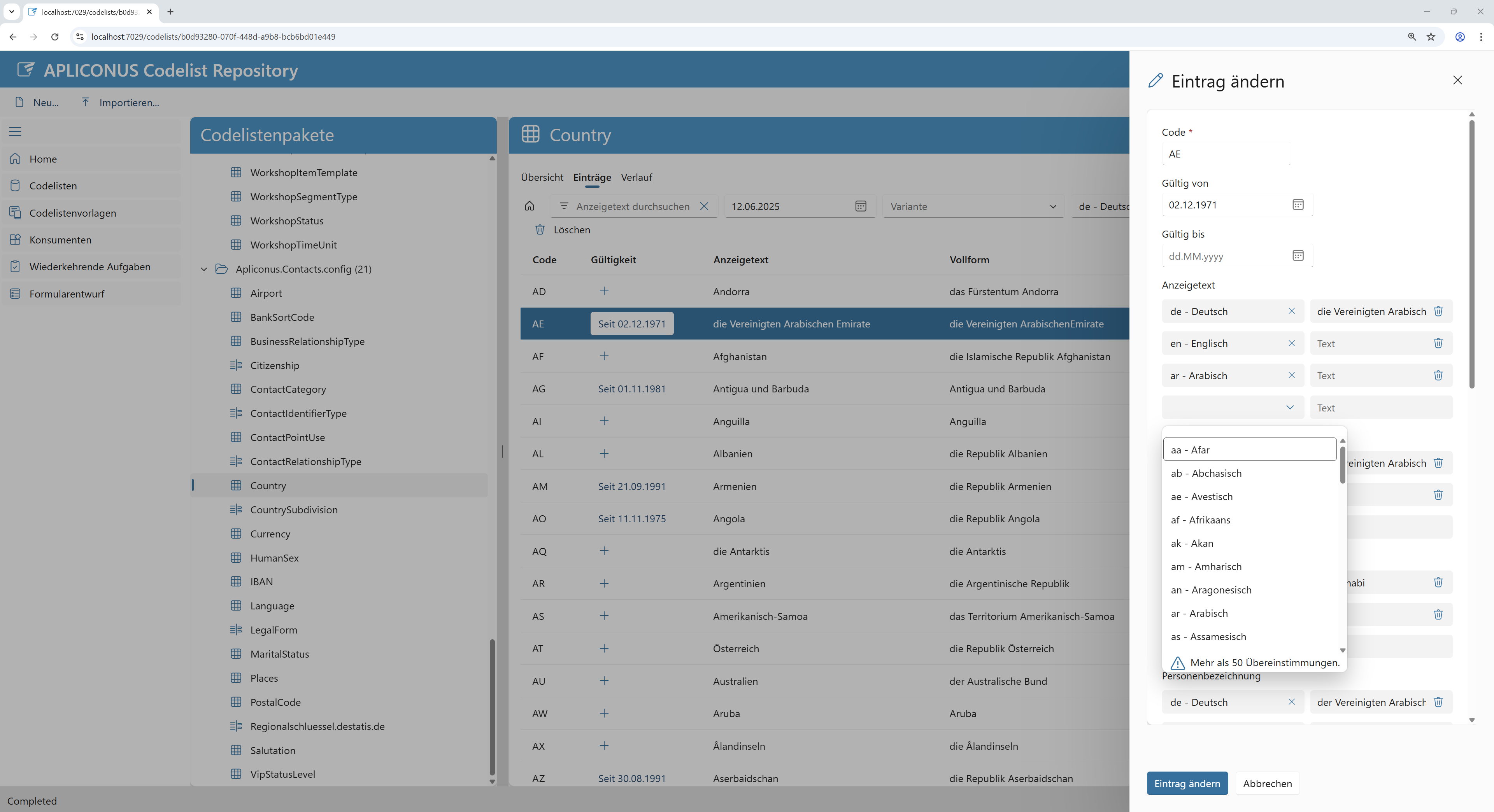The width and height of the screenshot is (1494, 812).
Task: Switch to the Übersicht tab
Action: pyautogui.click(x=542, y=177)
